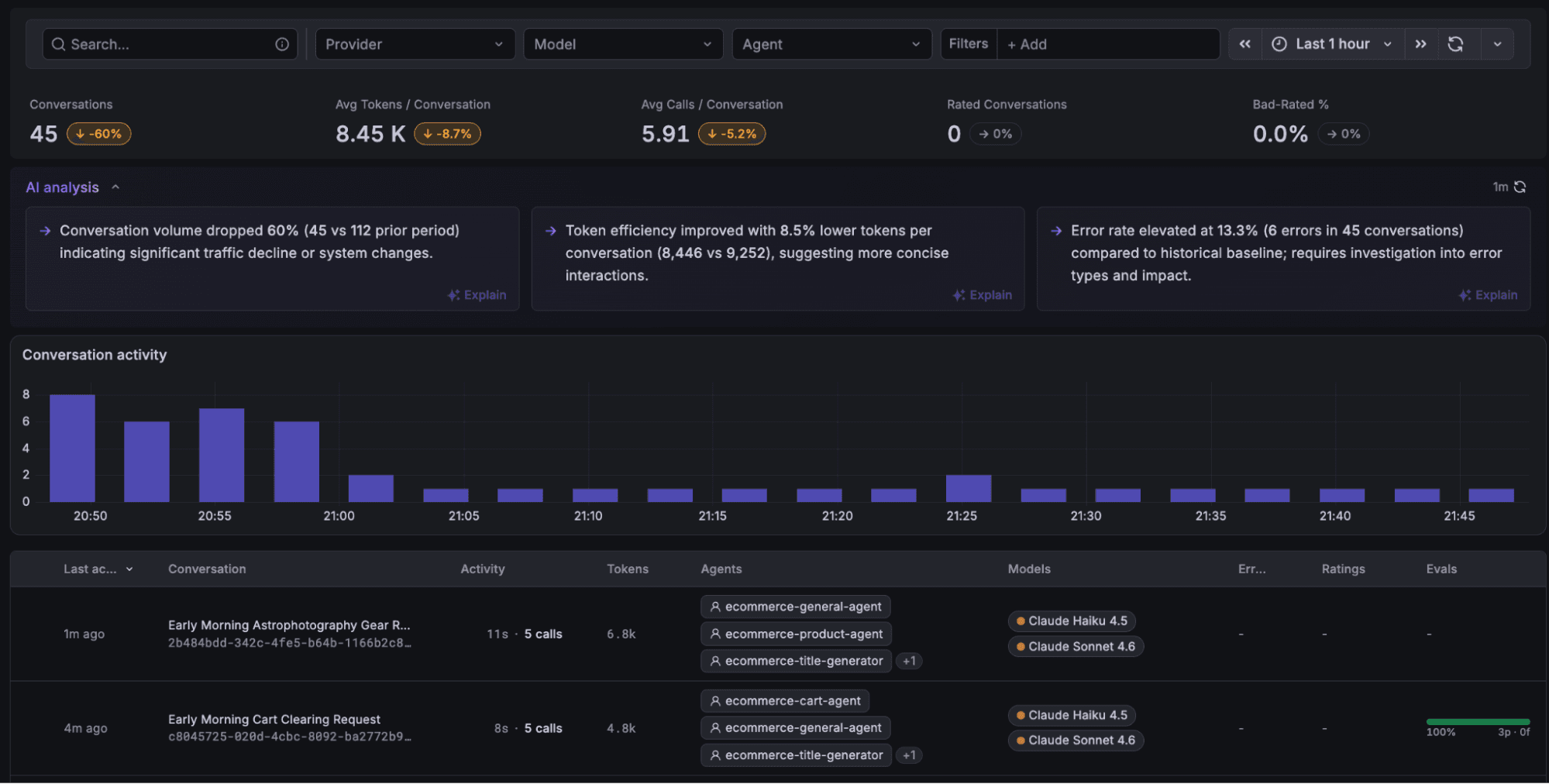Expand +1 more agents in Astrophotography row

909,661
